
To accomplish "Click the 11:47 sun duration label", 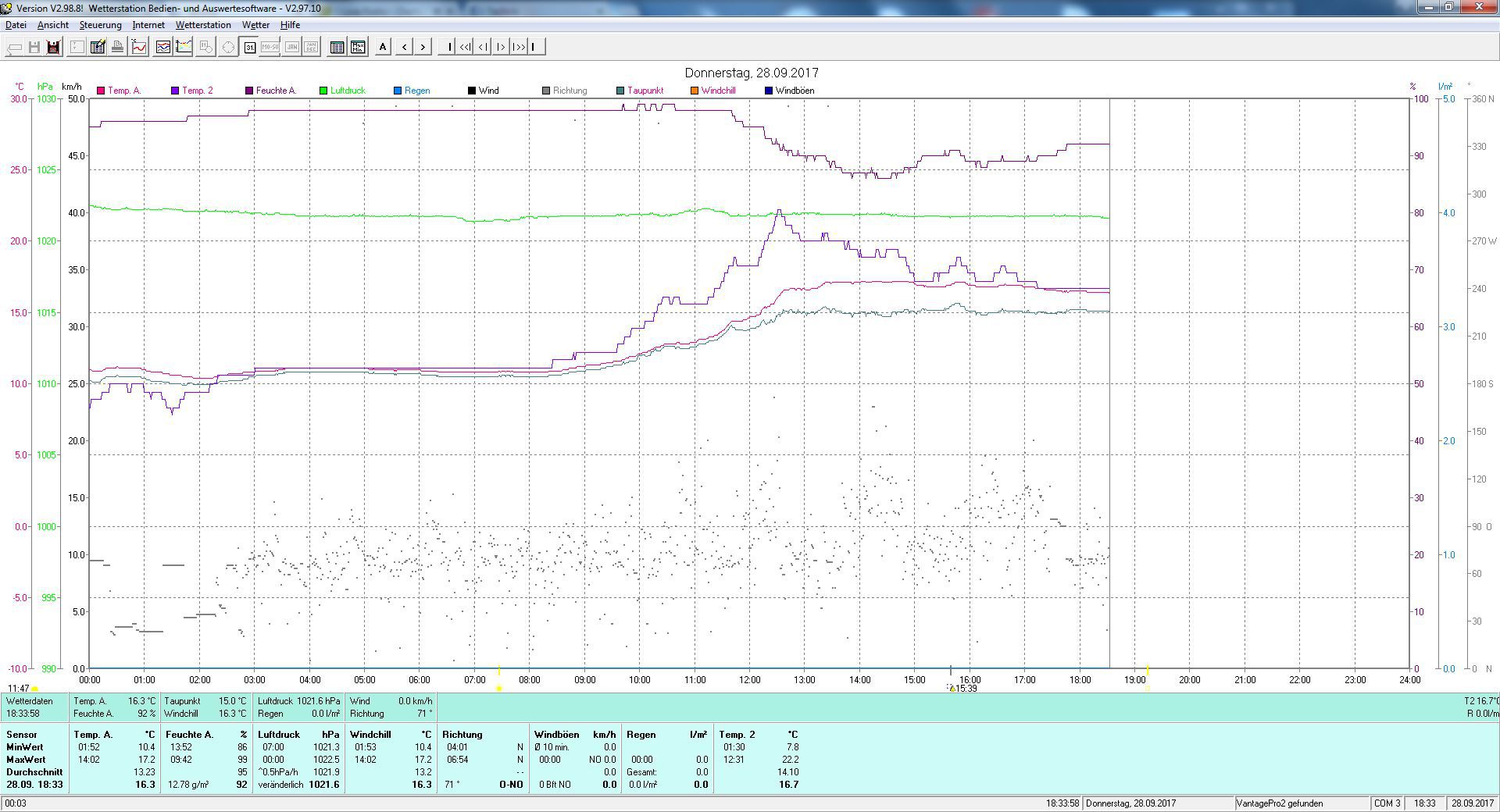I will point(18,689).
